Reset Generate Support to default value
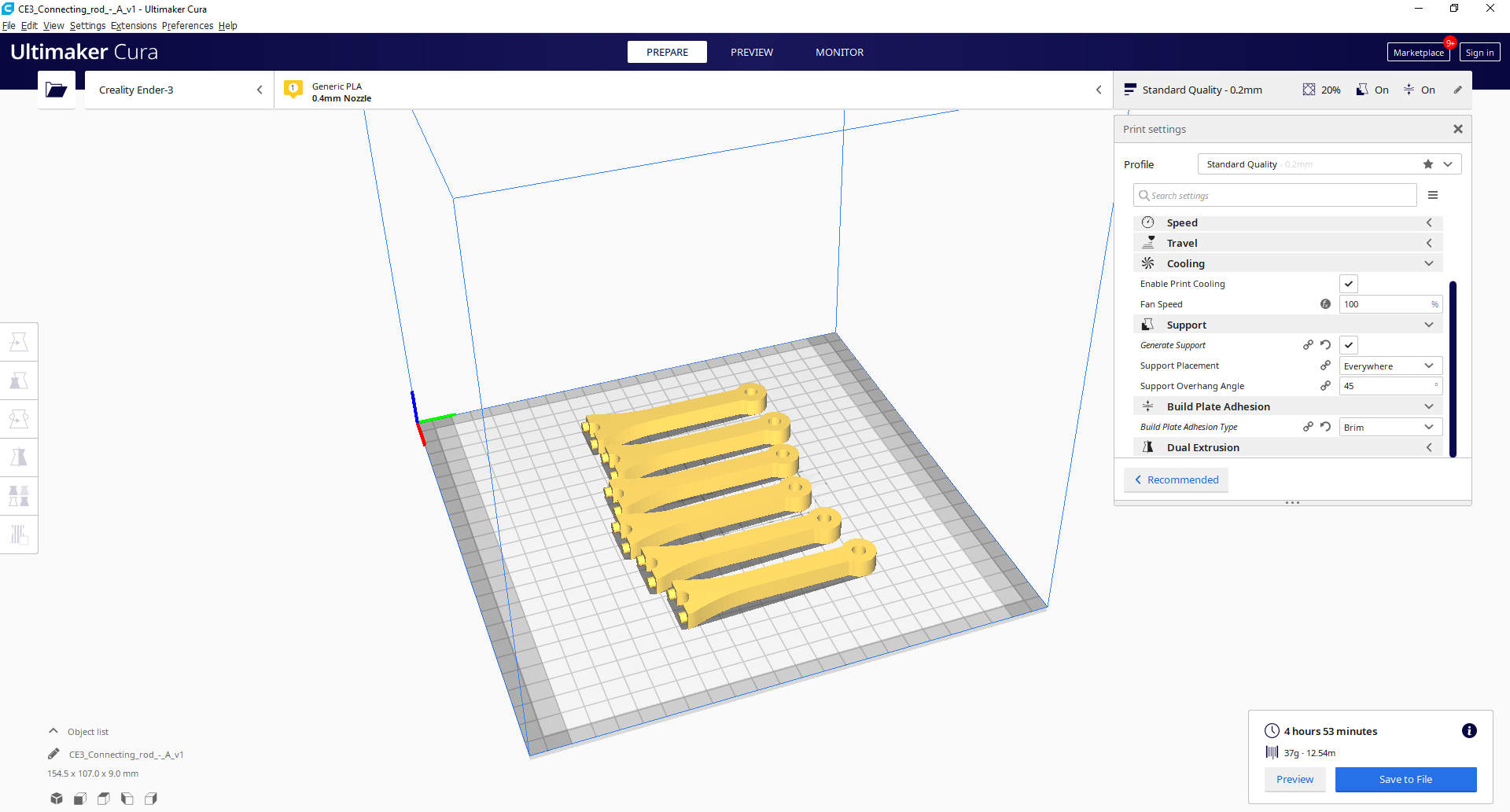Screen dimensions: 1510x812 click(x=1326, y=345)
